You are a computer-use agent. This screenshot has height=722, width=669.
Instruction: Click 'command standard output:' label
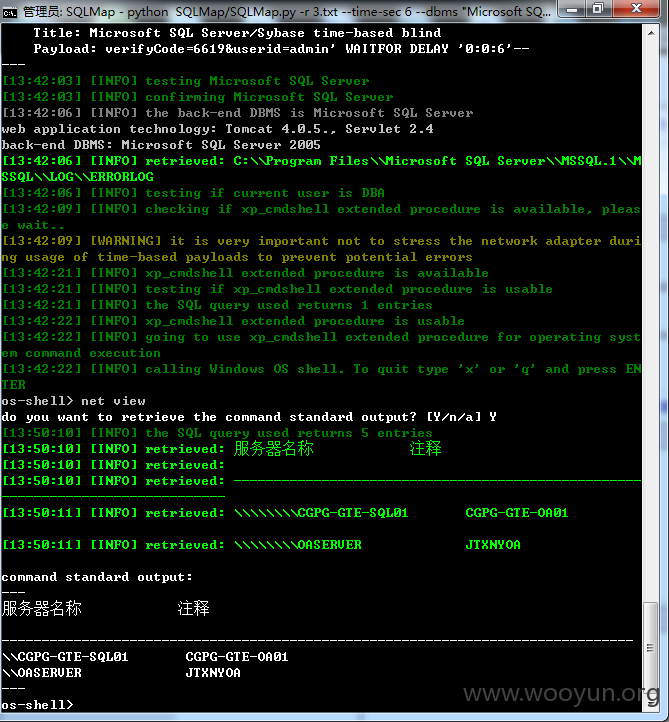[97, 577]
